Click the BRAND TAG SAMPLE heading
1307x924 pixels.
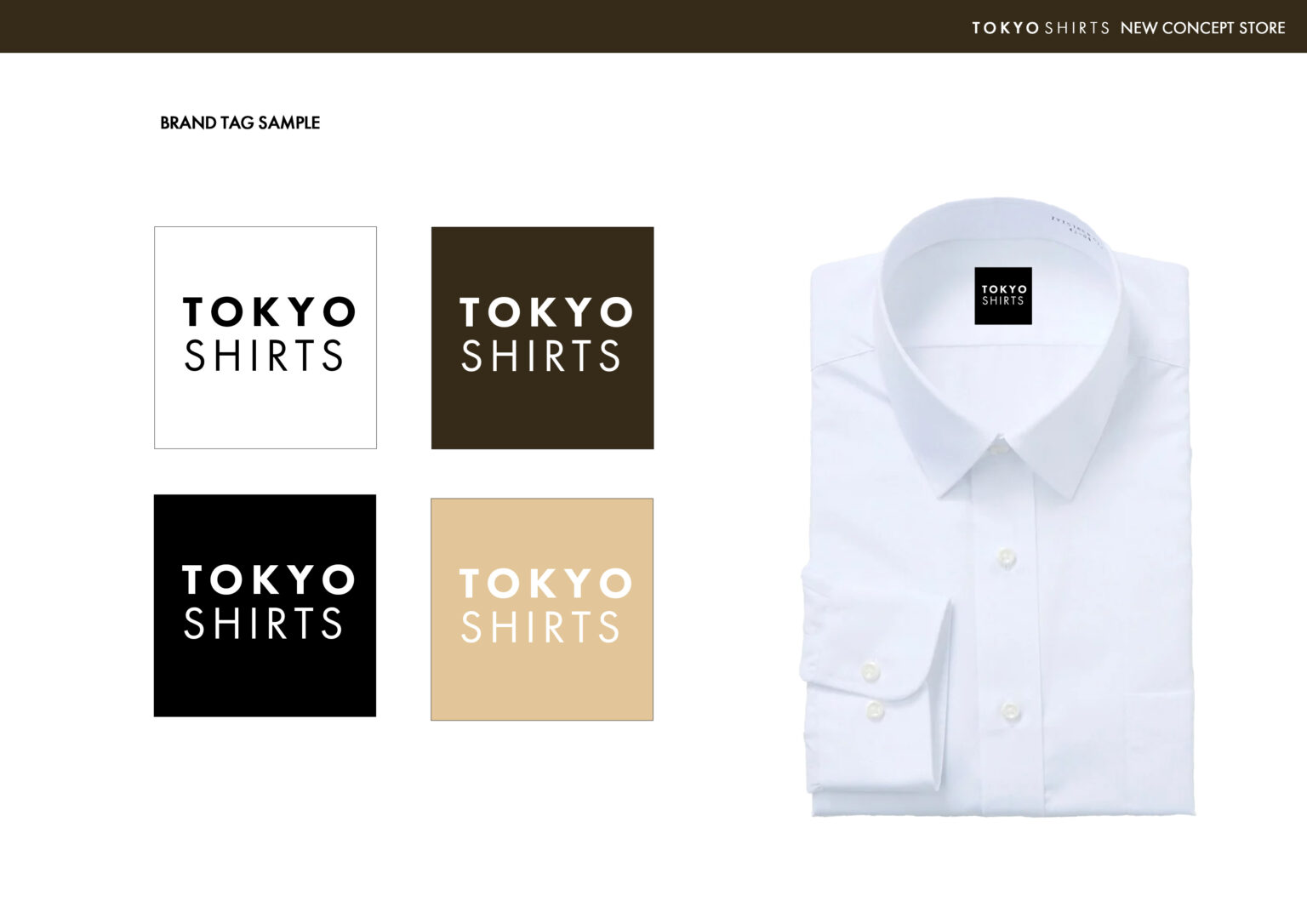tap(240, 123)
